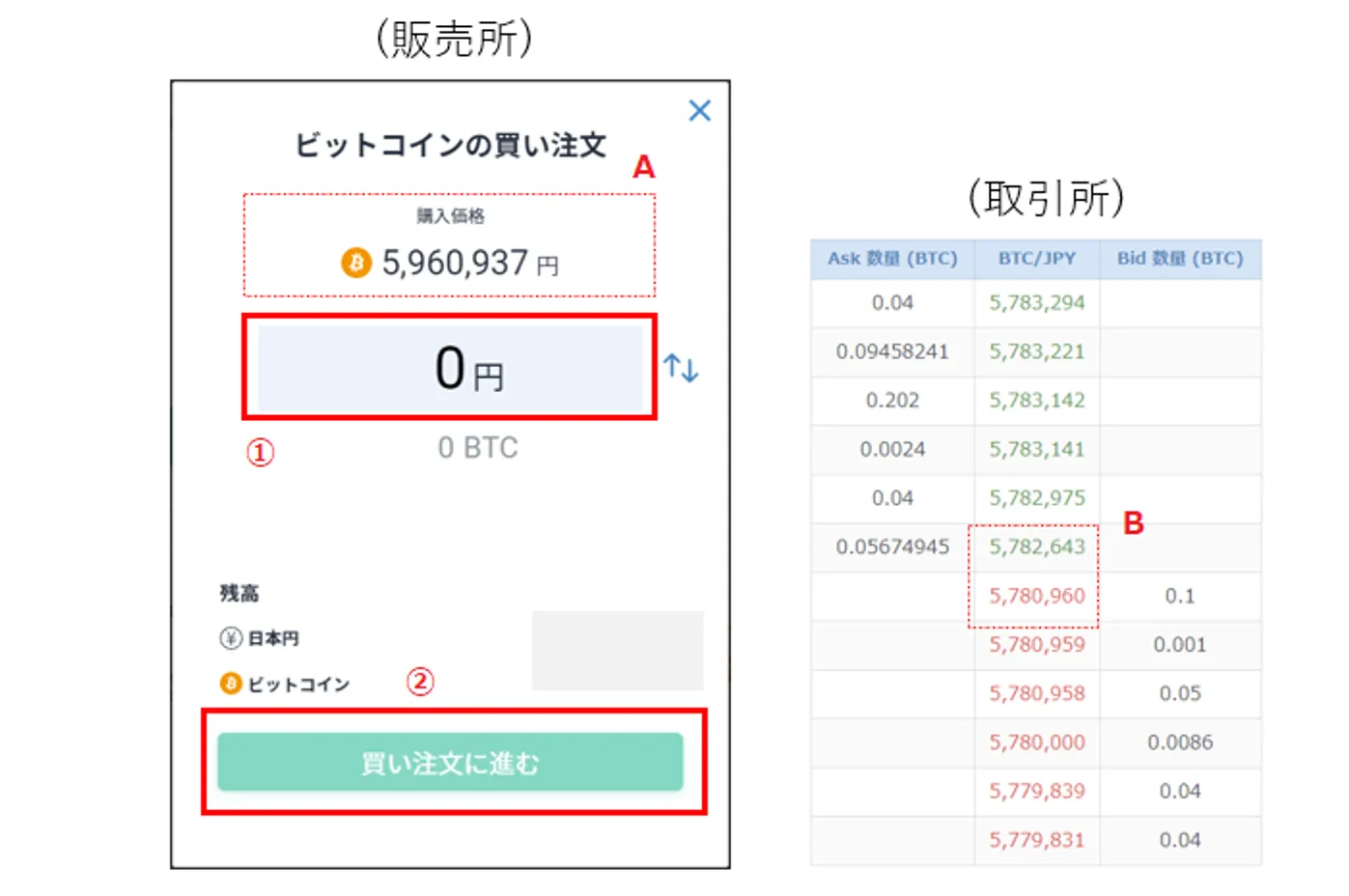Click ask quantity 0.09458241
Image resolution: width=1349 pixels, height=896 pixels.
point(892,351)
